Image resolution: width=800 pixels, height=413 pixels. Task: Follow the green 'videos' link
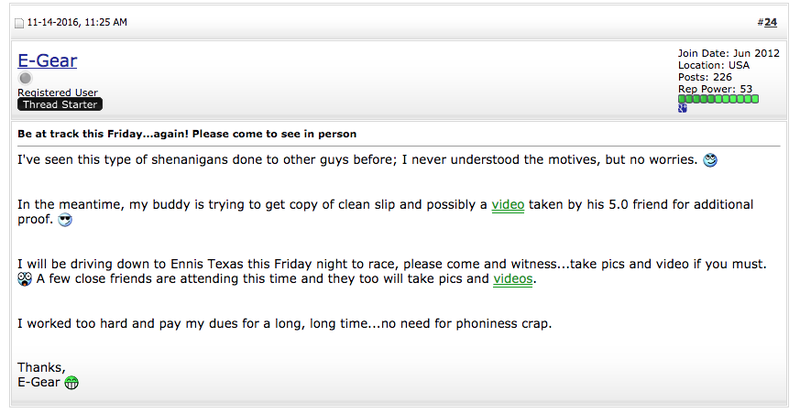pyautogui.click(x=513, y=279)
